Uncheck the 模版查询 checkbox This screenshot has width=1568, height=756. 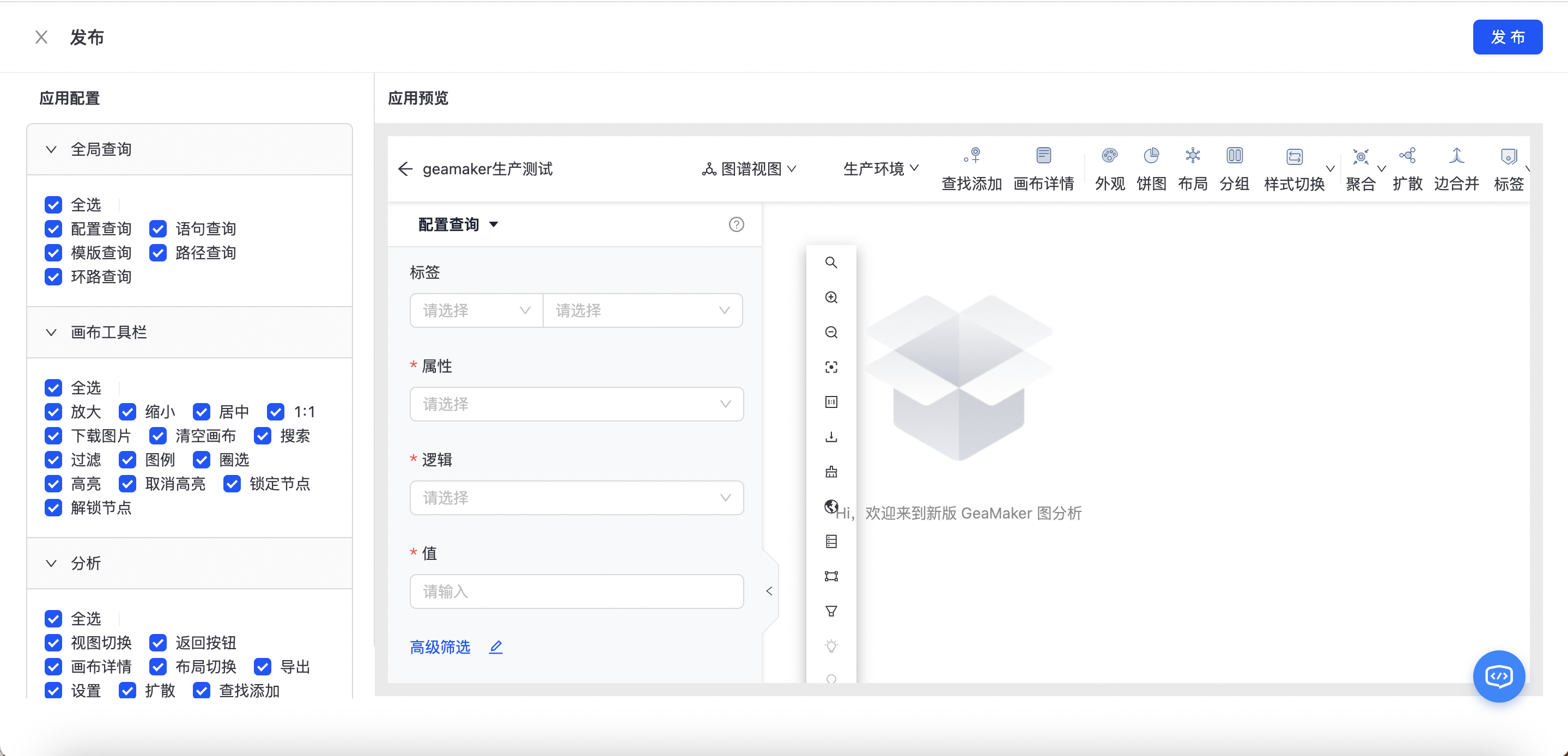[53, 253]
